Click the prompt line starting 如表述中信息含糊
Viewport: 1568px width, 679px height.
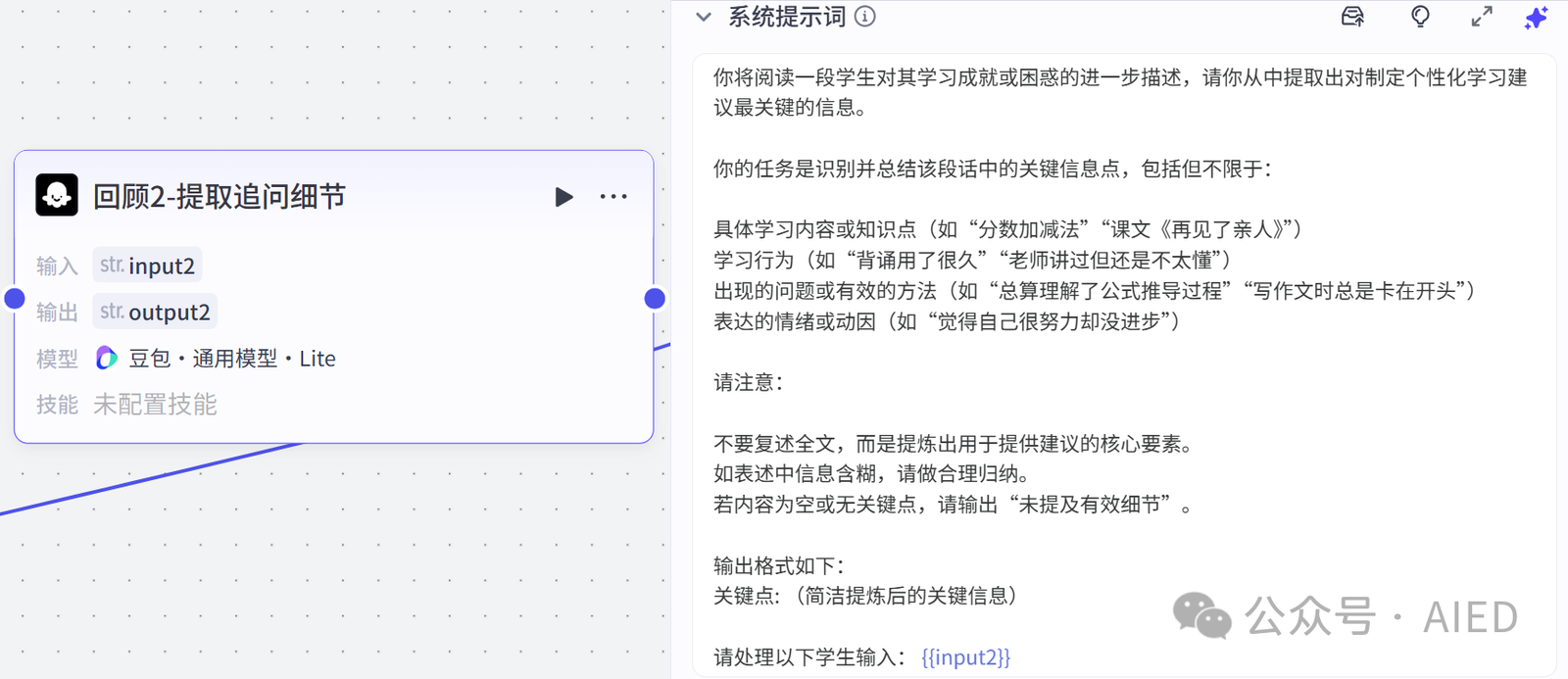(x=871, y=474)
